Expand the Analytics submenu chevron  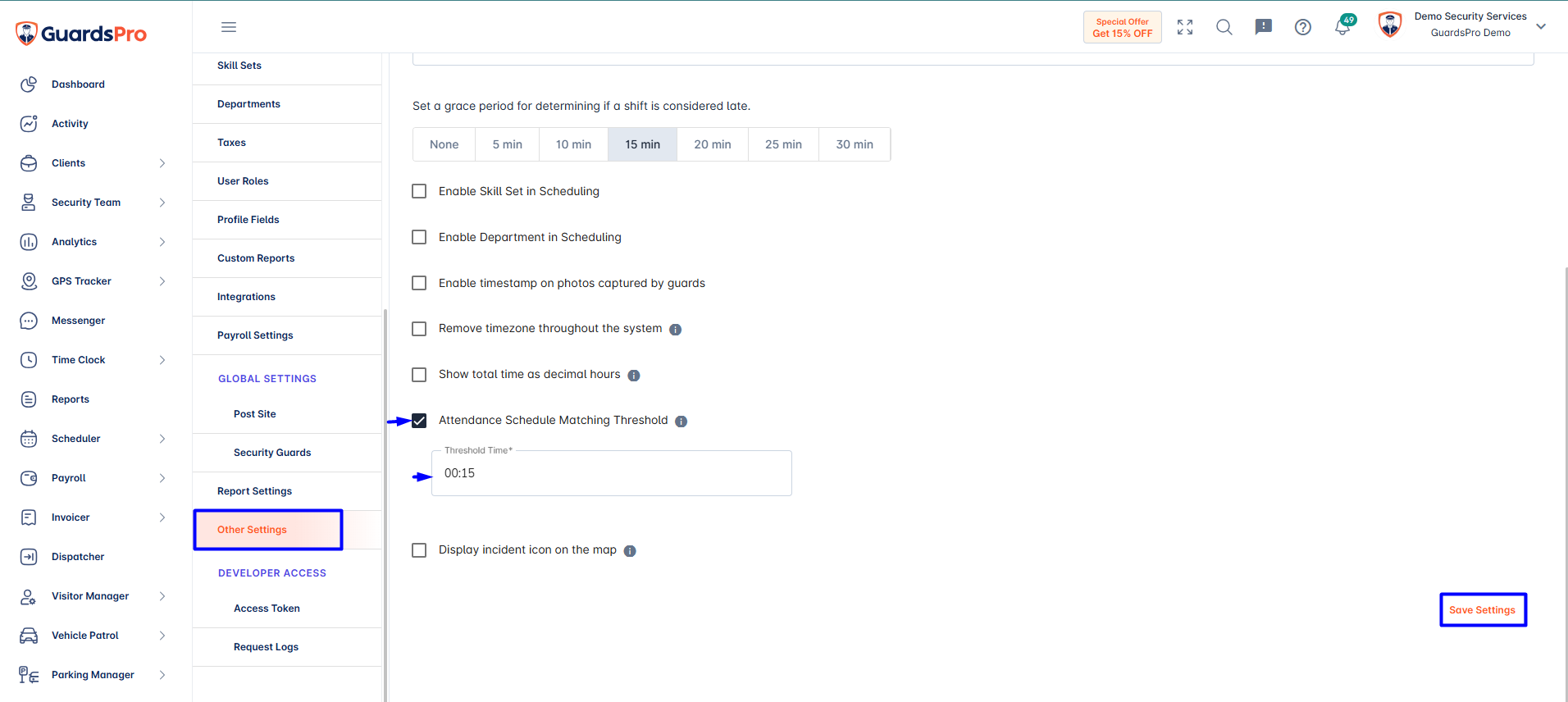[x=162, y=242]
